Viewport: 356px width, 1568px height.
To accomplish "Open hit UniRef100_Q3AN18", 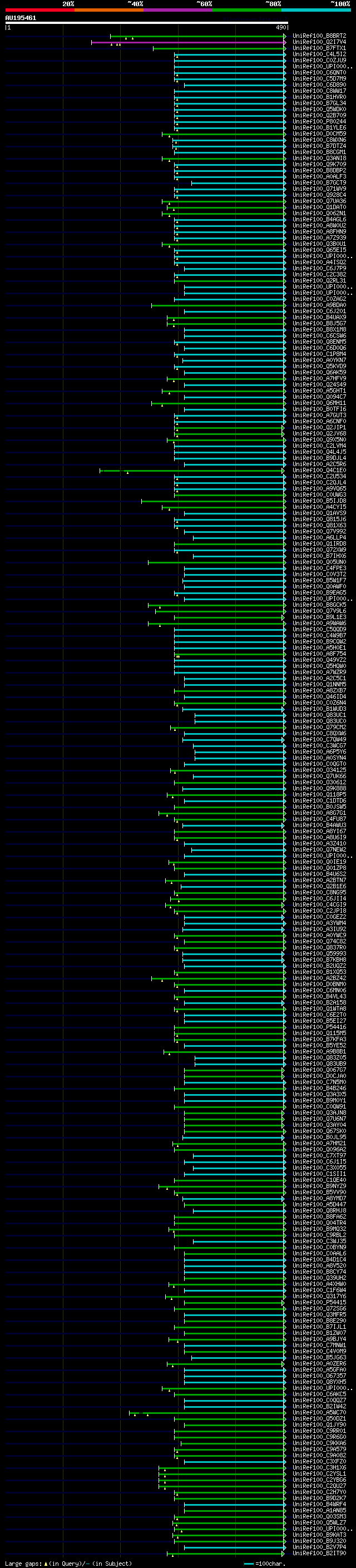I will (x=319, y=159).
